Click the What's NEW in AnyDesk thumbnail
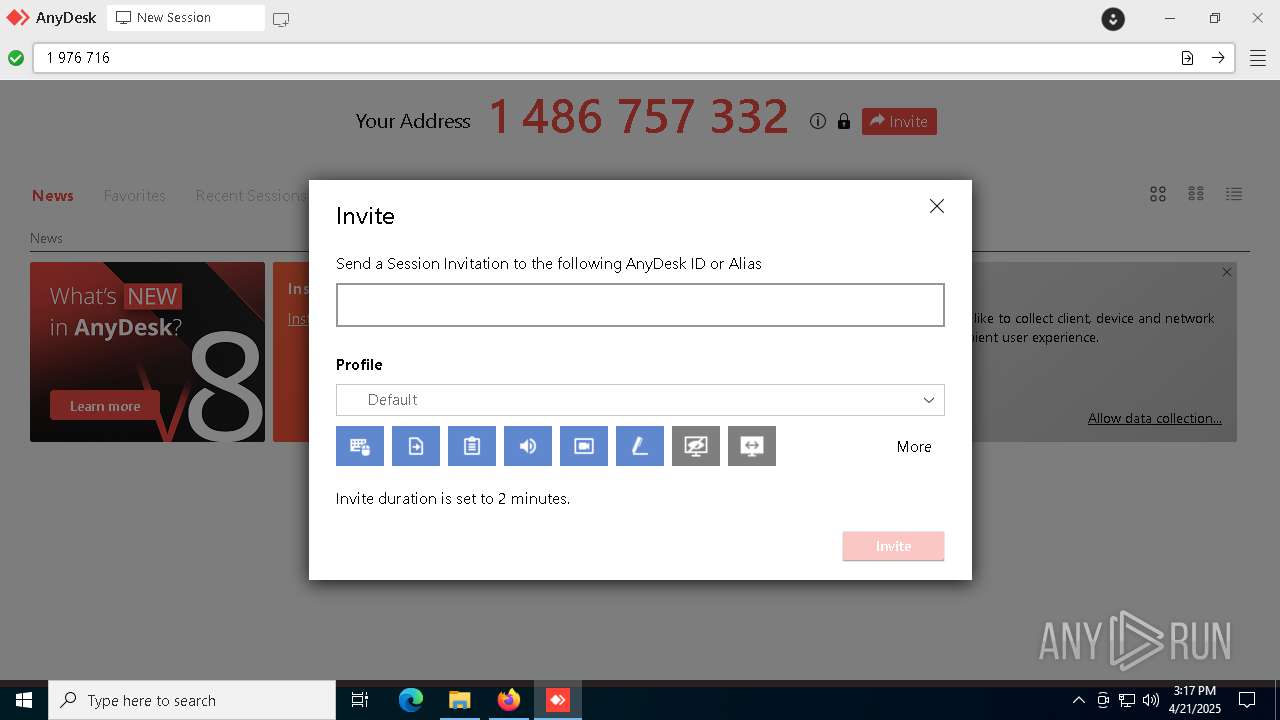The image size is (1280, 720). pyautogui.click(x=148, y=352)
